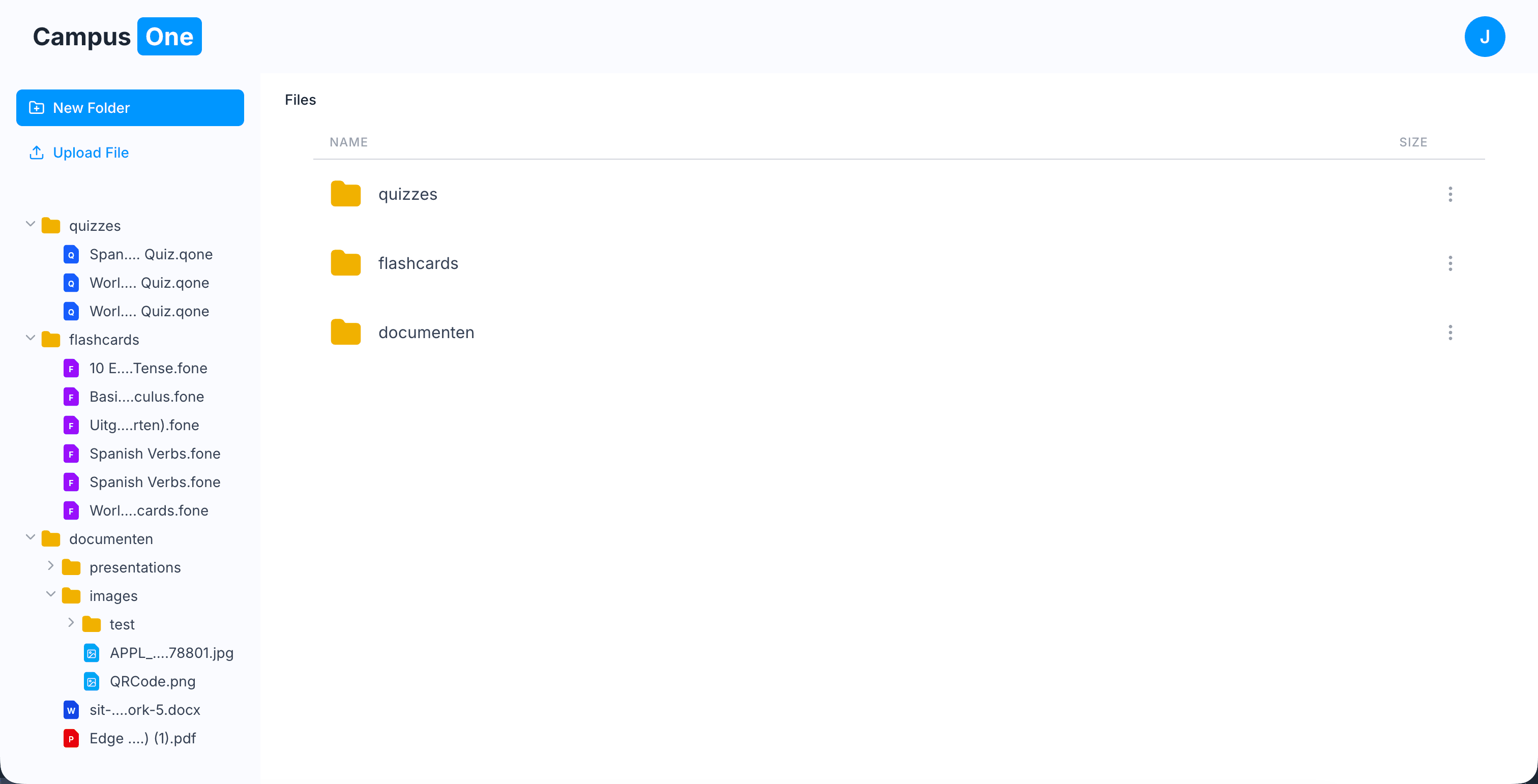Collapse the flashcards folder chevron in sidebar

click(x=31, y=338)
